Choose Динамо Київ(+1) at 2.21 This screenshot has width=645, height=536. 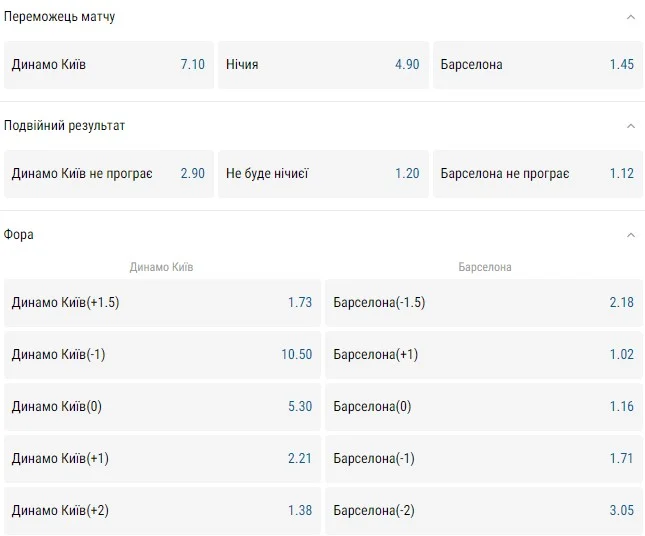coord(162,459)
